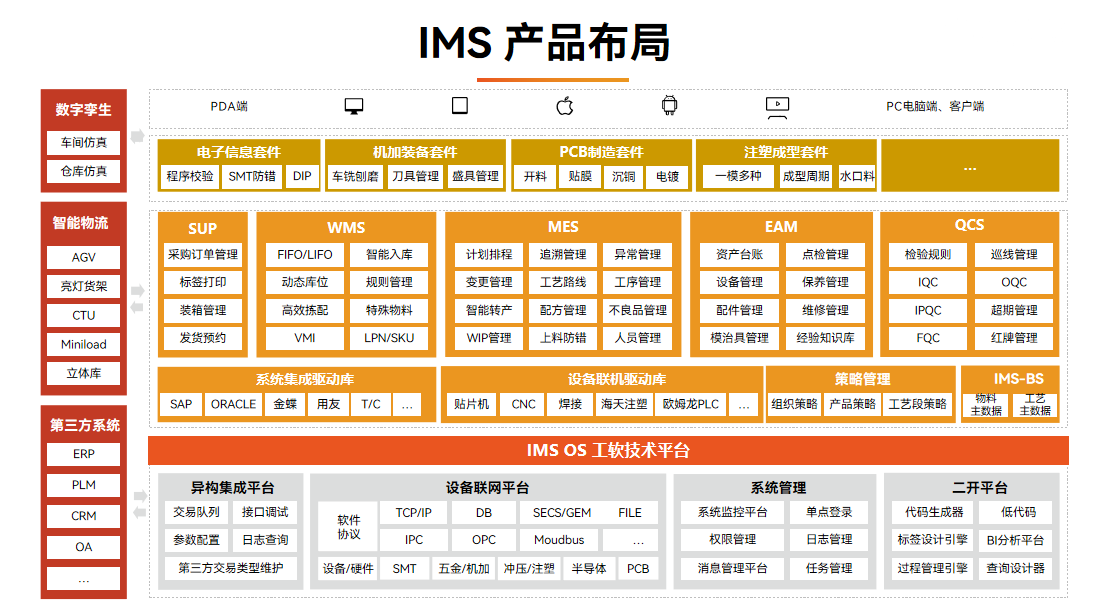Open 车间仿真 under 数字孪生
The height and width of the screenshot is (615, 1105).
click(83, 142)
